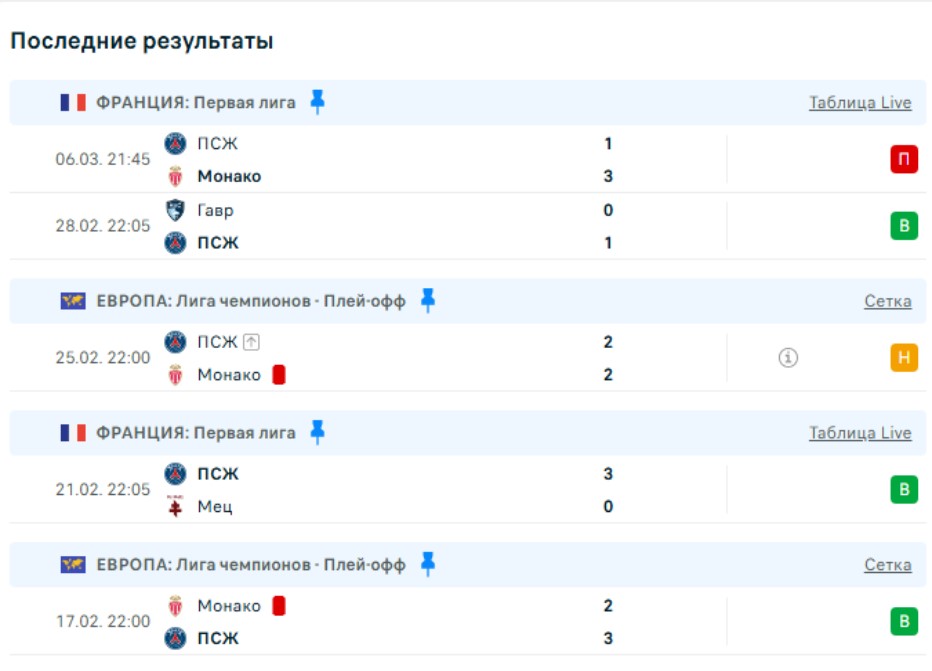Click the Монако logo in 06.03 match
932x671 pixels.
click(176, 176)
